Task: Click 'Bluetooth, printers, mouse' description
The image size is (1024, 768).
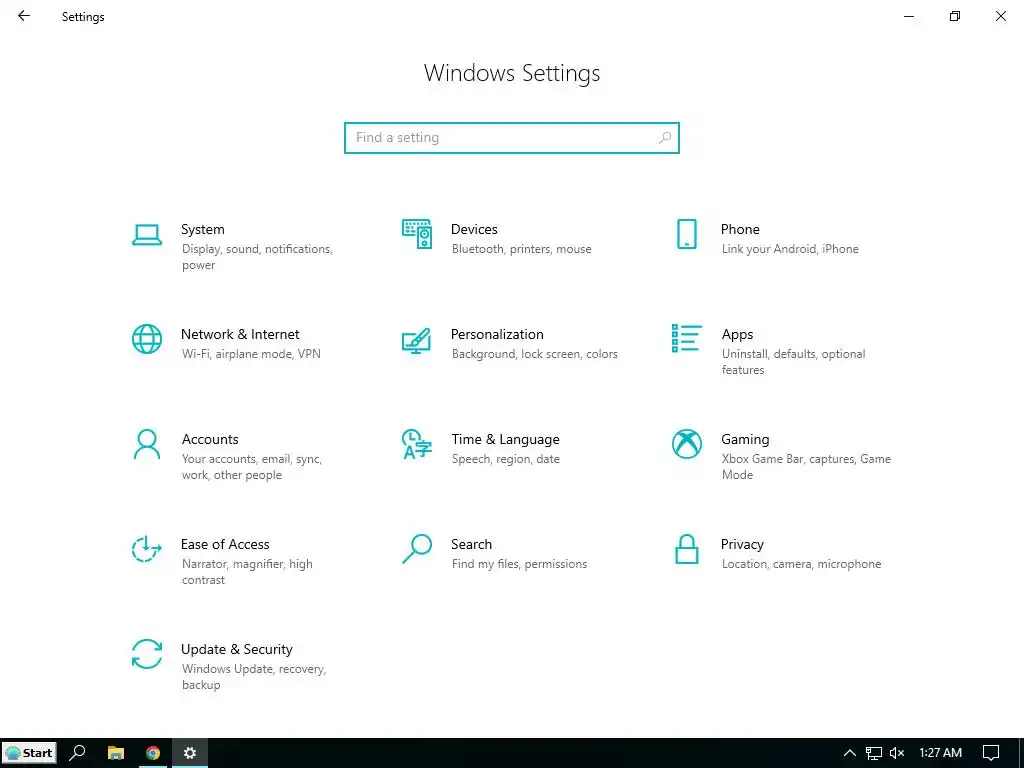Action: tap(521, 249)
